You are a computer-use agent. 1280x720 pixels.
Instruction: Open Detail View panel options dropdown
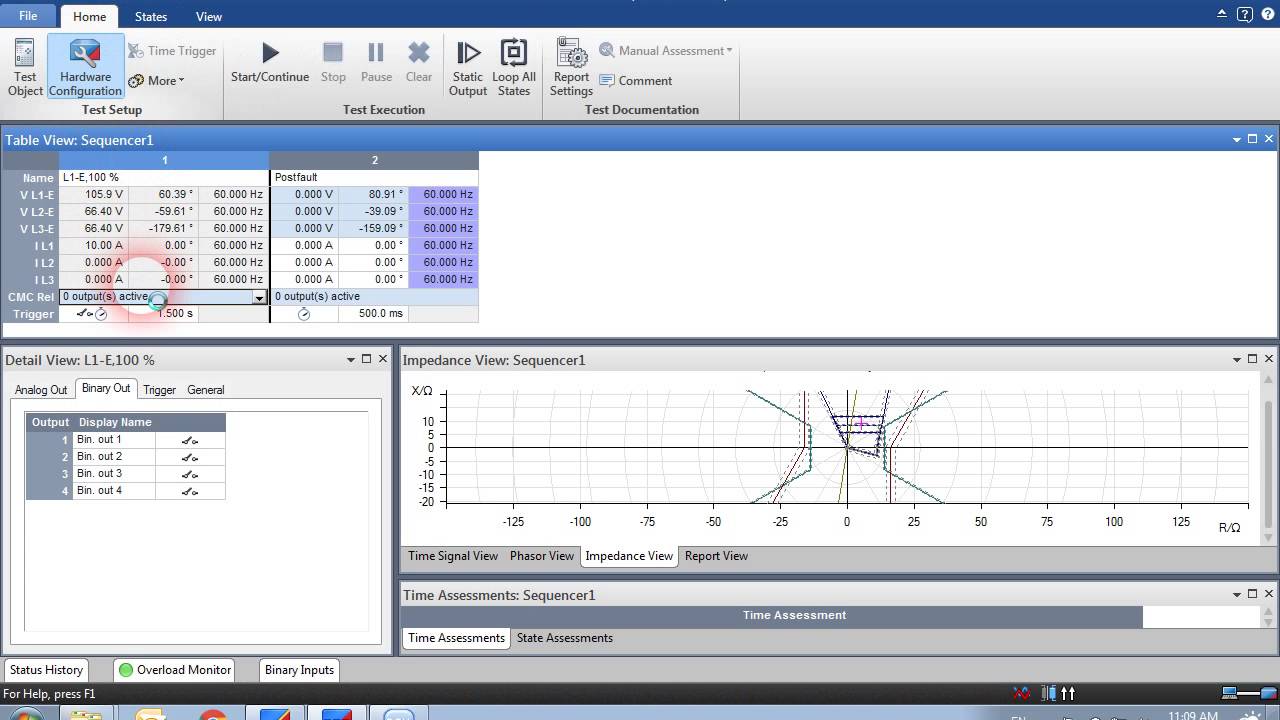pos(351,360)
